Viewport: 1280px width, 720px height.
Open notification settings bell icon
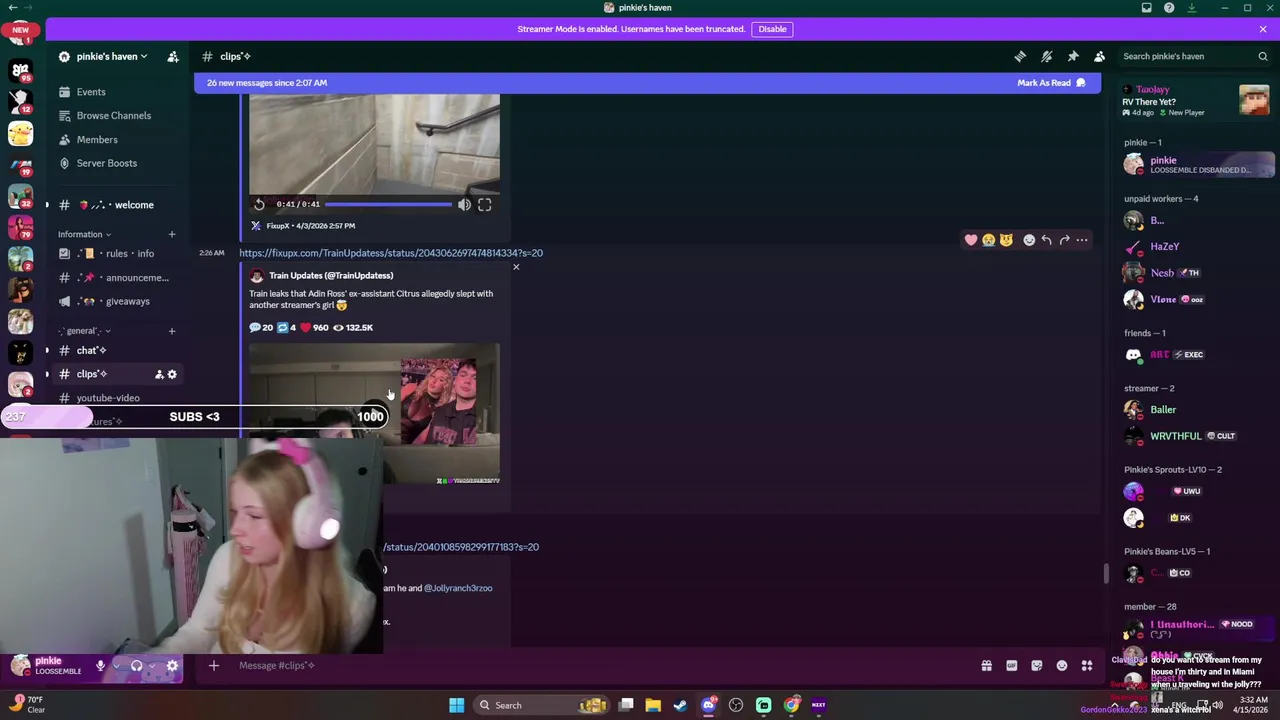[x=1046, y=56]
